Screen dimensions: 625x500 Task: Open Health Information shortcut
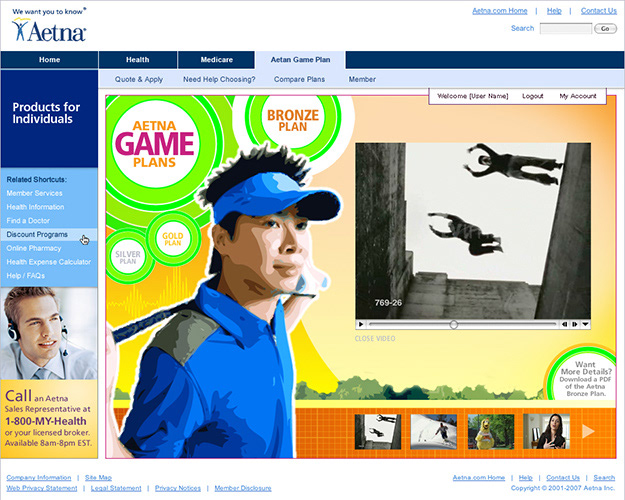click(35, 207)
